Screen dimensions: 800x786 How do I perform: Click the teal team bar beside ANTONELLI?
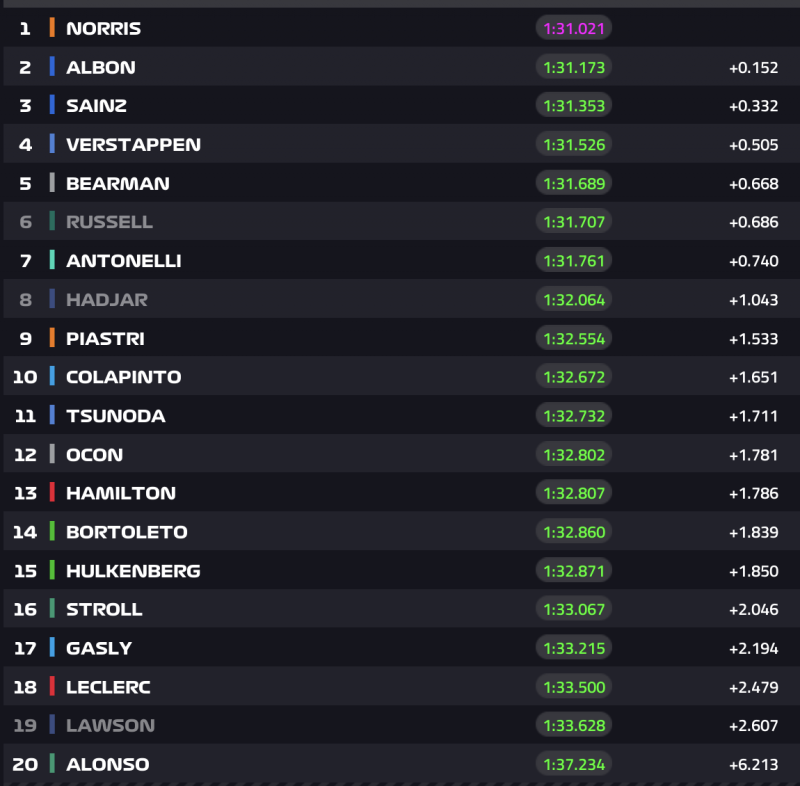click(x=52, y=260)
